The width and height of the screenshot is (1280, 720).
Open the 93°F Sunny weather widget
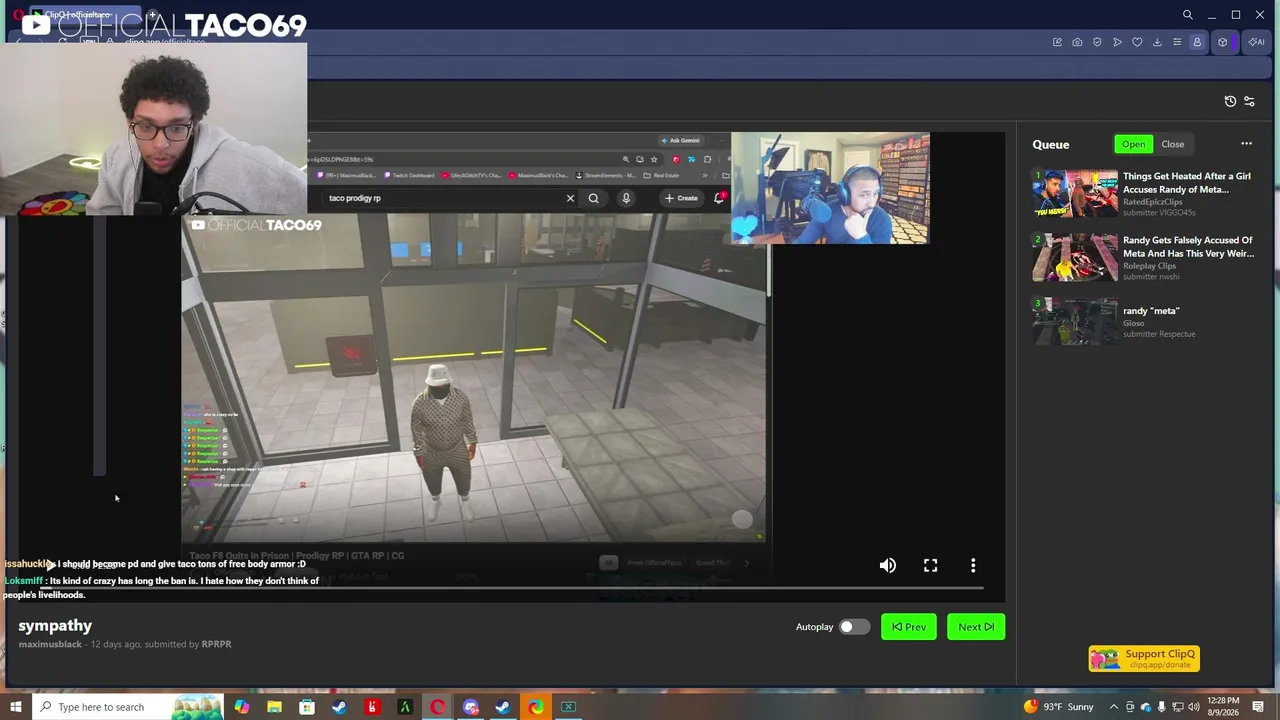pos(1059,707)
